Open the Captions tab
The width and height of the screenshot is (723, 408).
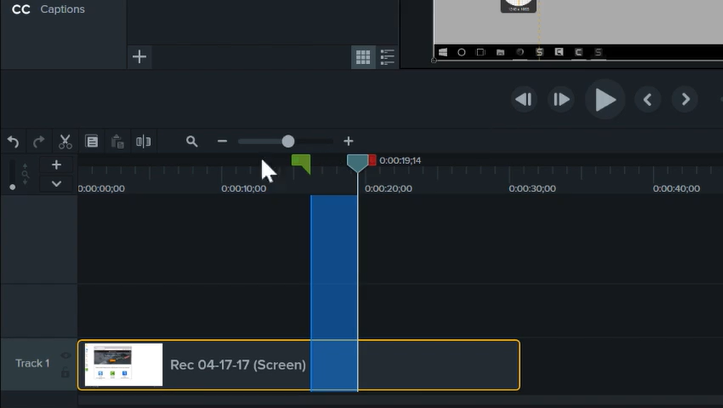pos(48,9)
